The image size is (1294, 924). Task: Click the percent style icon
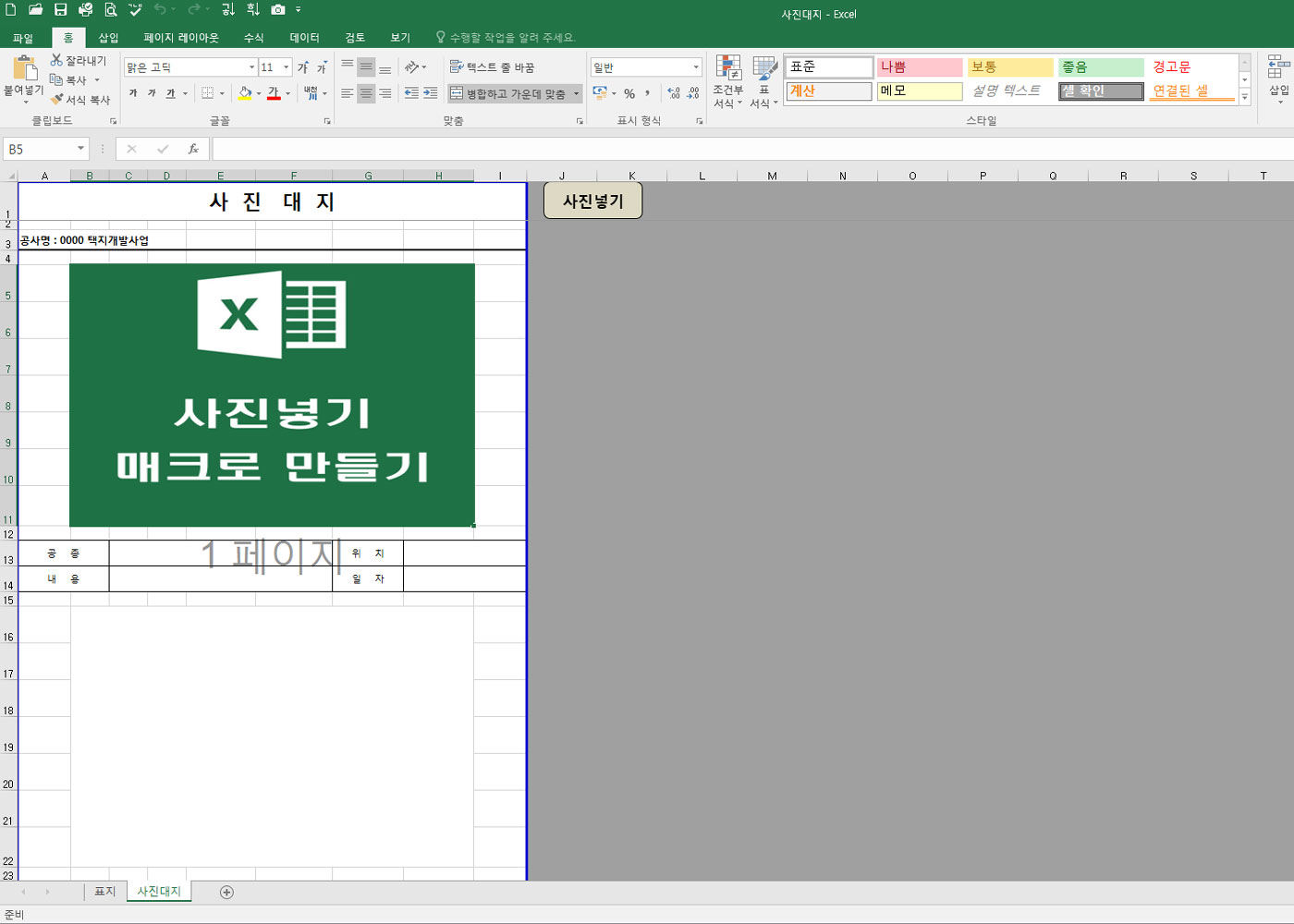pyautogui.click(x=629, y=93)
